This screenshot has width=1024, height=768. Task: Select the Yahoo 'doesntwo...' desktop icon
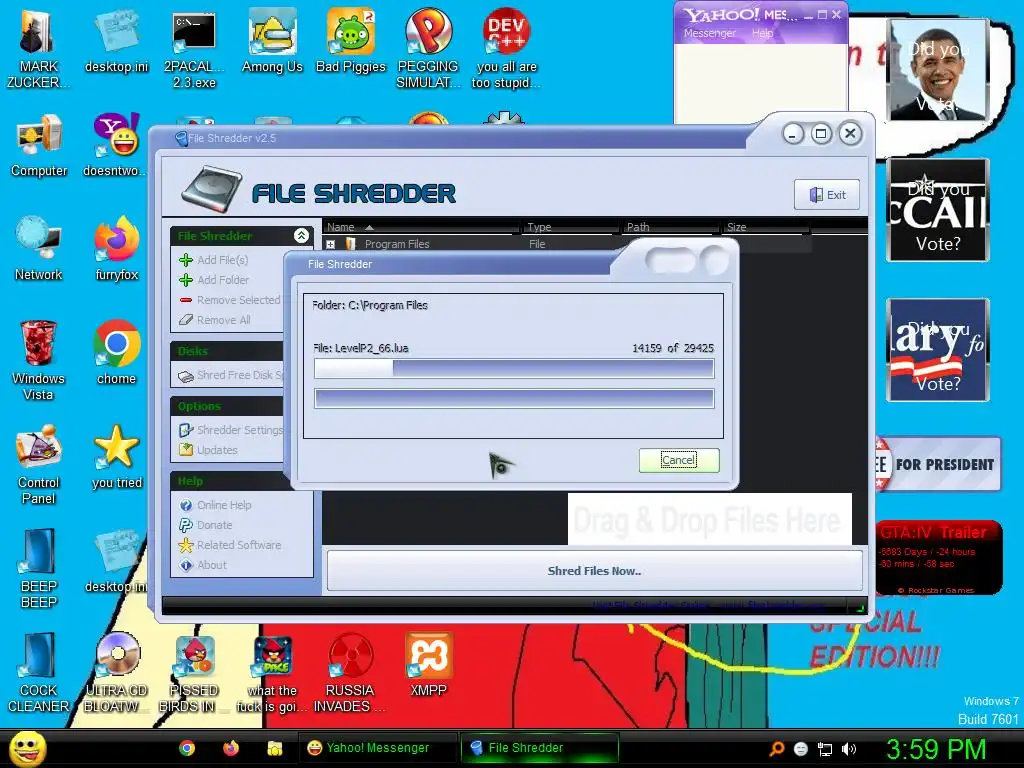tap(116, 145)
